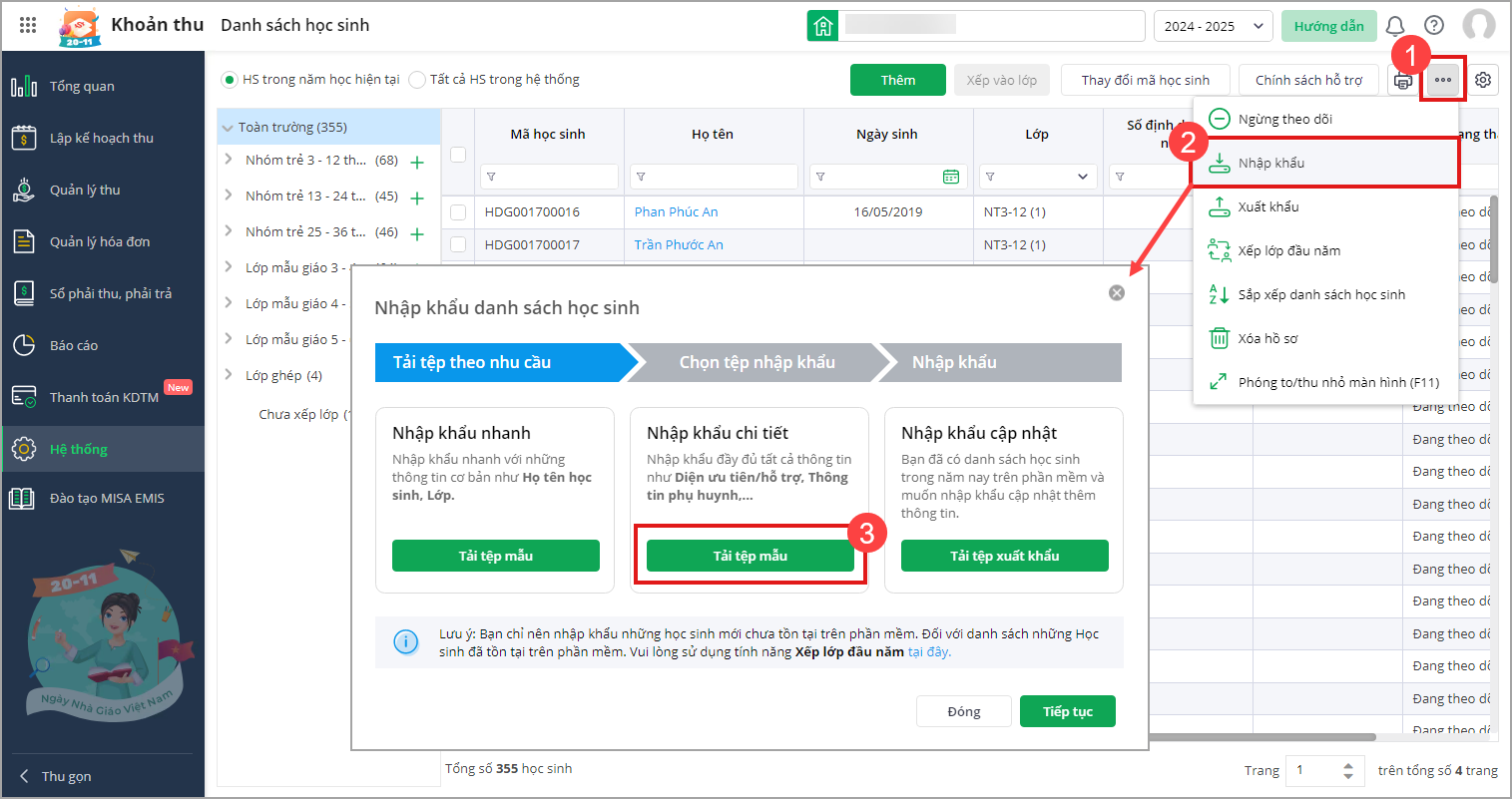Screen dimensions: 1512x799
Task: Add class to Nhóm trẻ 3 - 12 group
Action: [417, 162]
